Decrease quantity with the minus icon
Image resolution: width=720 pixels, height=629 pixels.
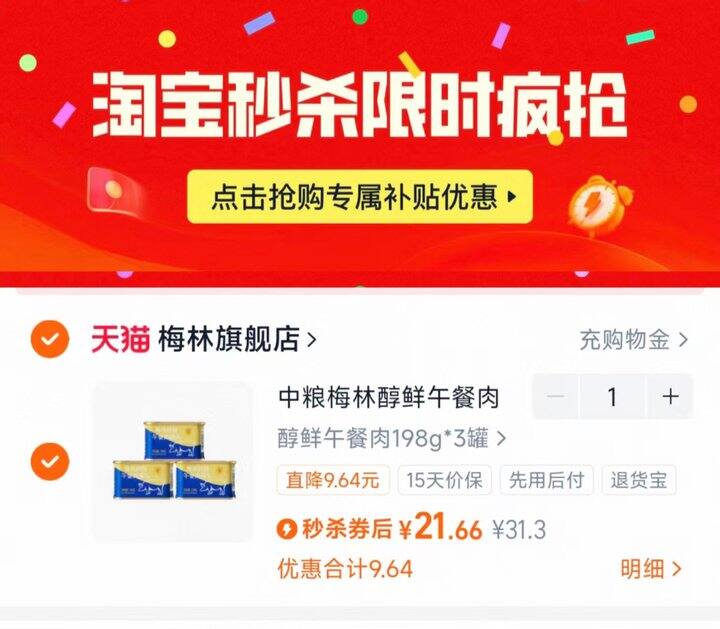(x=556, y=396)
